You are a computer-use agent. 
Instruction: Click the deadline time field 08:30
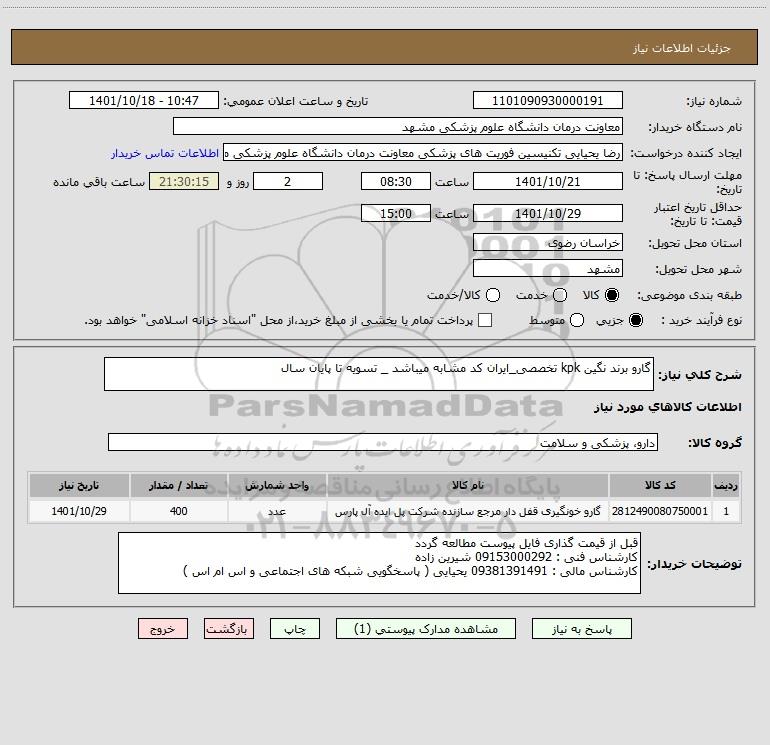396,181
